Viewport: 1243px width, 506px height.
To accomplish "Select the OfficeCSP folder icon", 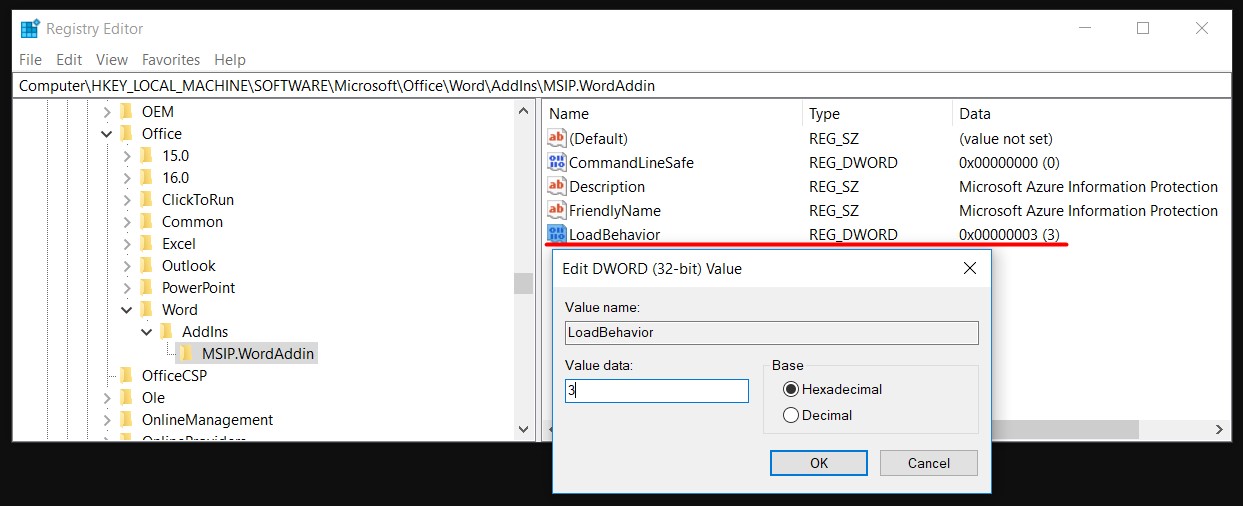I will 126,376.
